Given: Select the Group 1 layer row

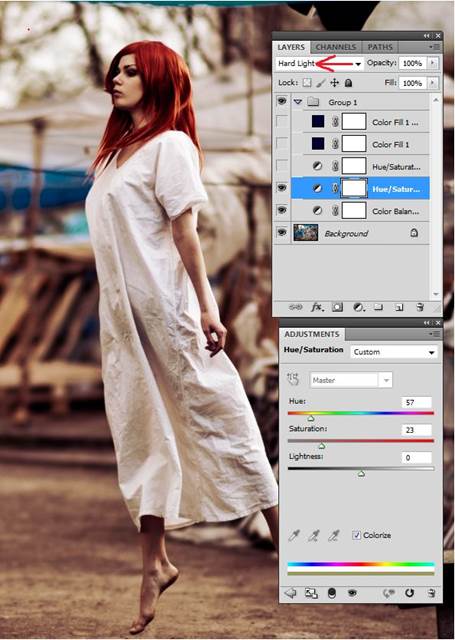Looking at the screenshot, I should pyautogui.click(x=352, y=102).
